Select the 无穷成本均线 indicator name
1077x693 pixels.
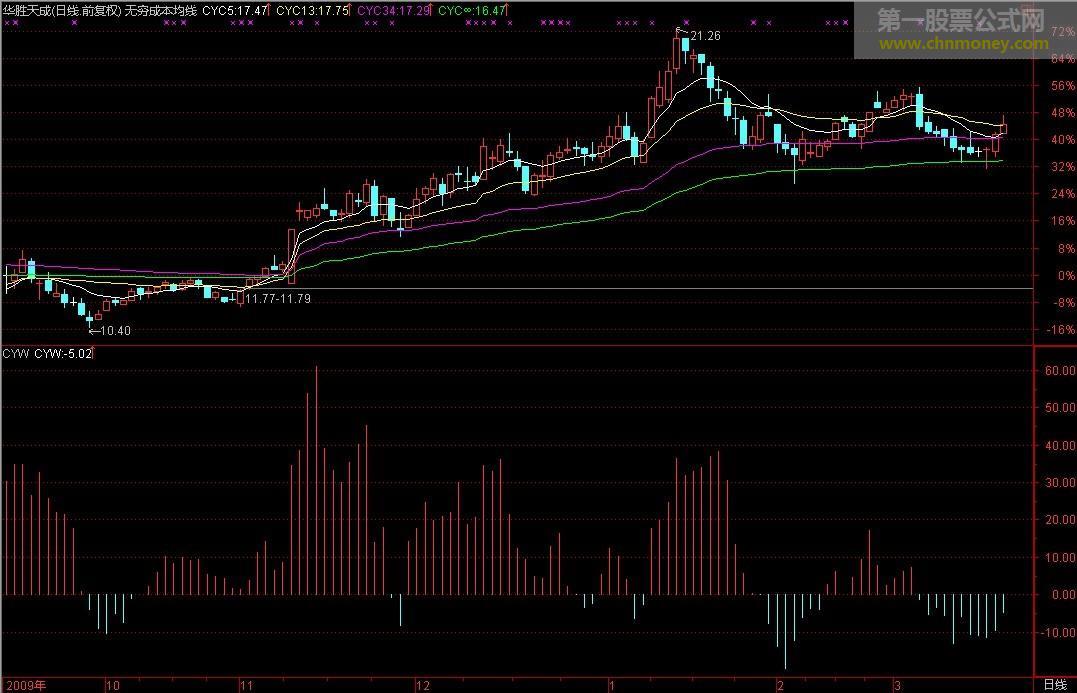161,10
